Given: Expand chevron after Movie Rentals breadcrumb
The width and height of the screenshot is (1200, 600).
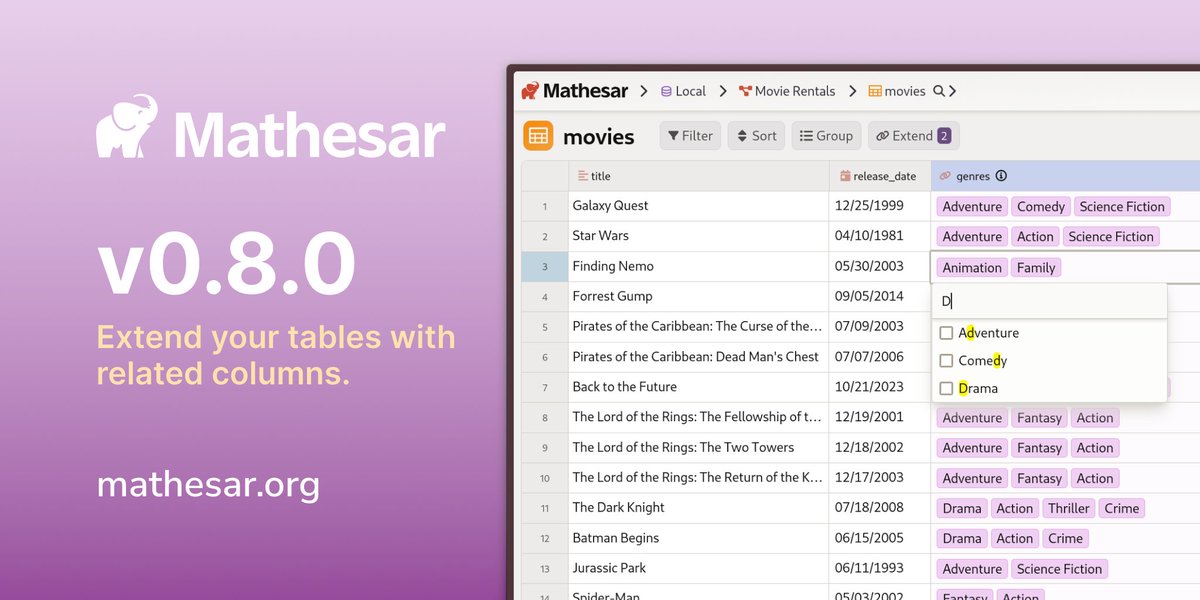Looking at the screenshot, I should (x=852, y=91).
